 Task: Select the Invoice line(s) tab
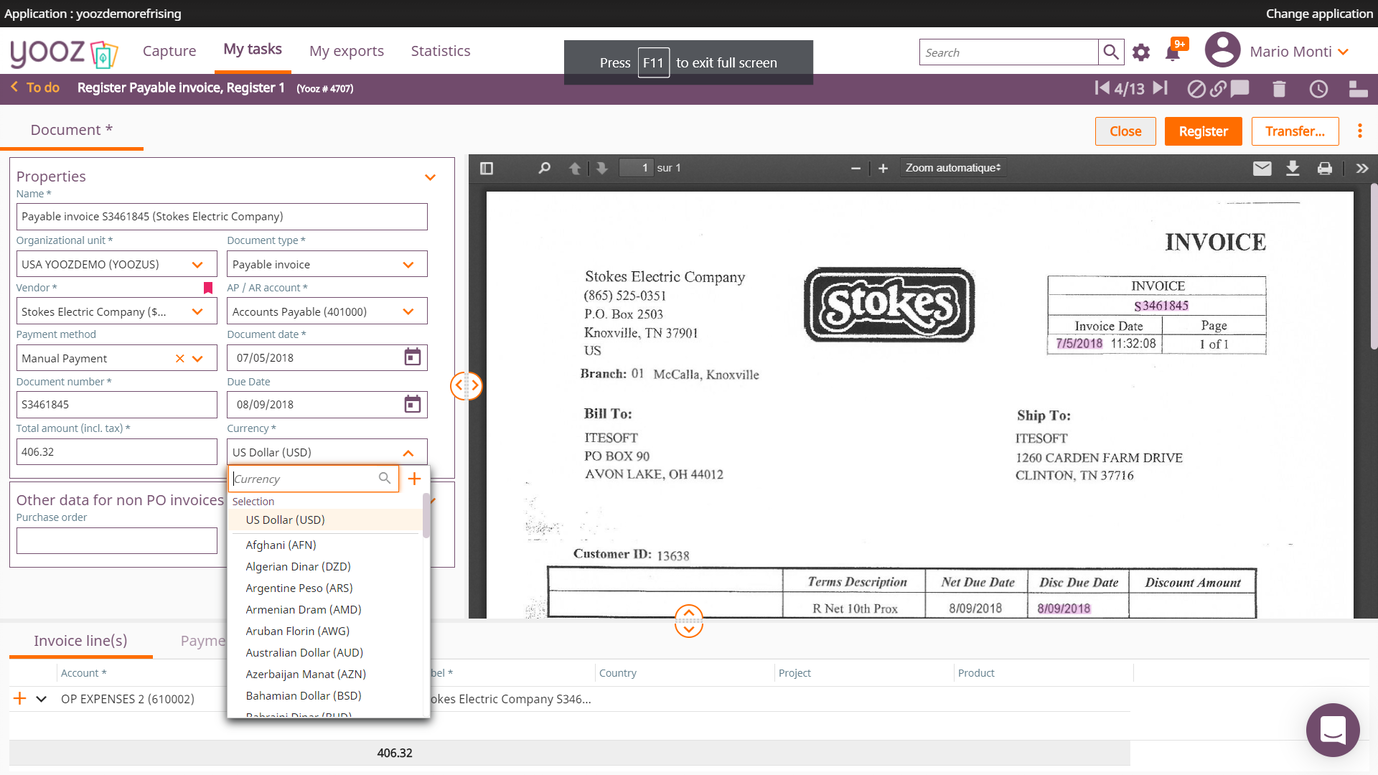80,641
